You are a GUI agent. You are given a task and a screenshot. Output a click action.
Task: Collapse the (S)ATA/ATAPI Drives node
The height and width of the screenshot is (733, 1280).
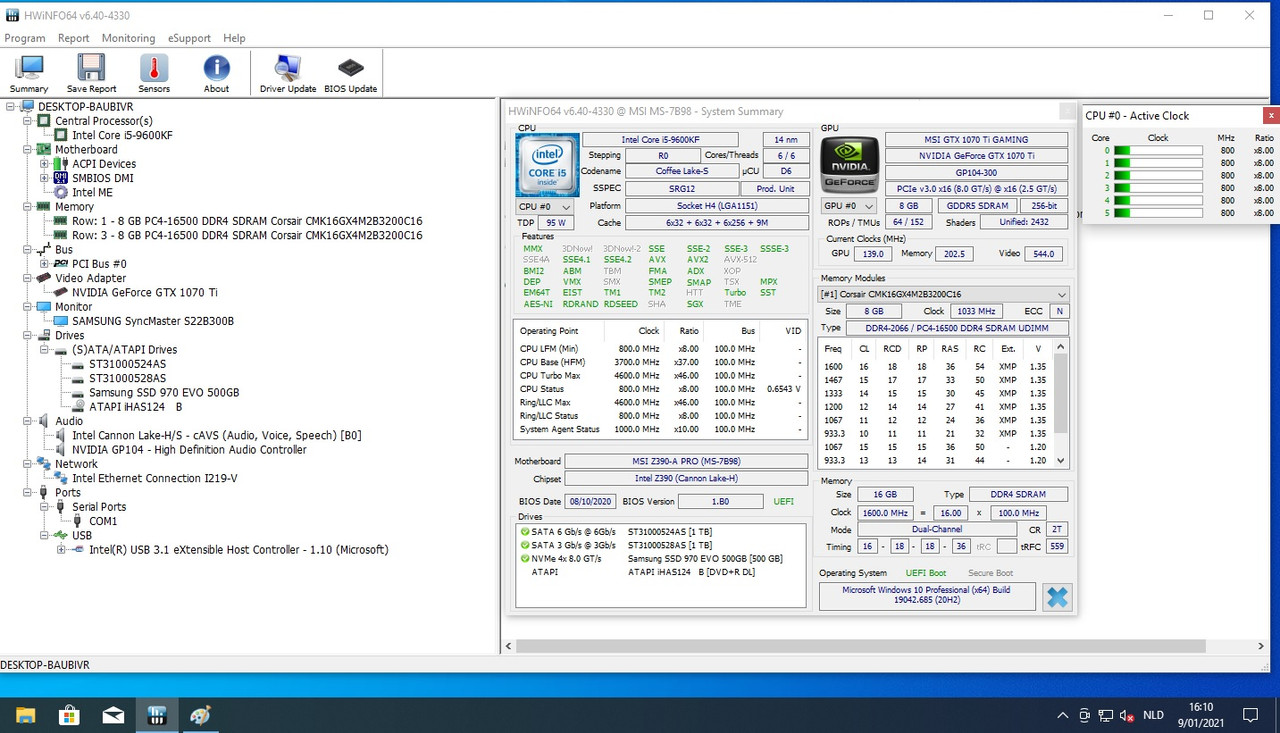point(44,350)
